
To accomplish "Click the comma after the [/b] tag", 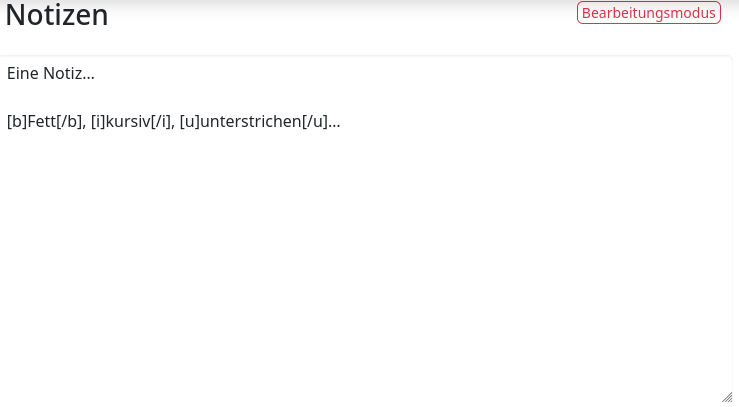I will point(84,127).
